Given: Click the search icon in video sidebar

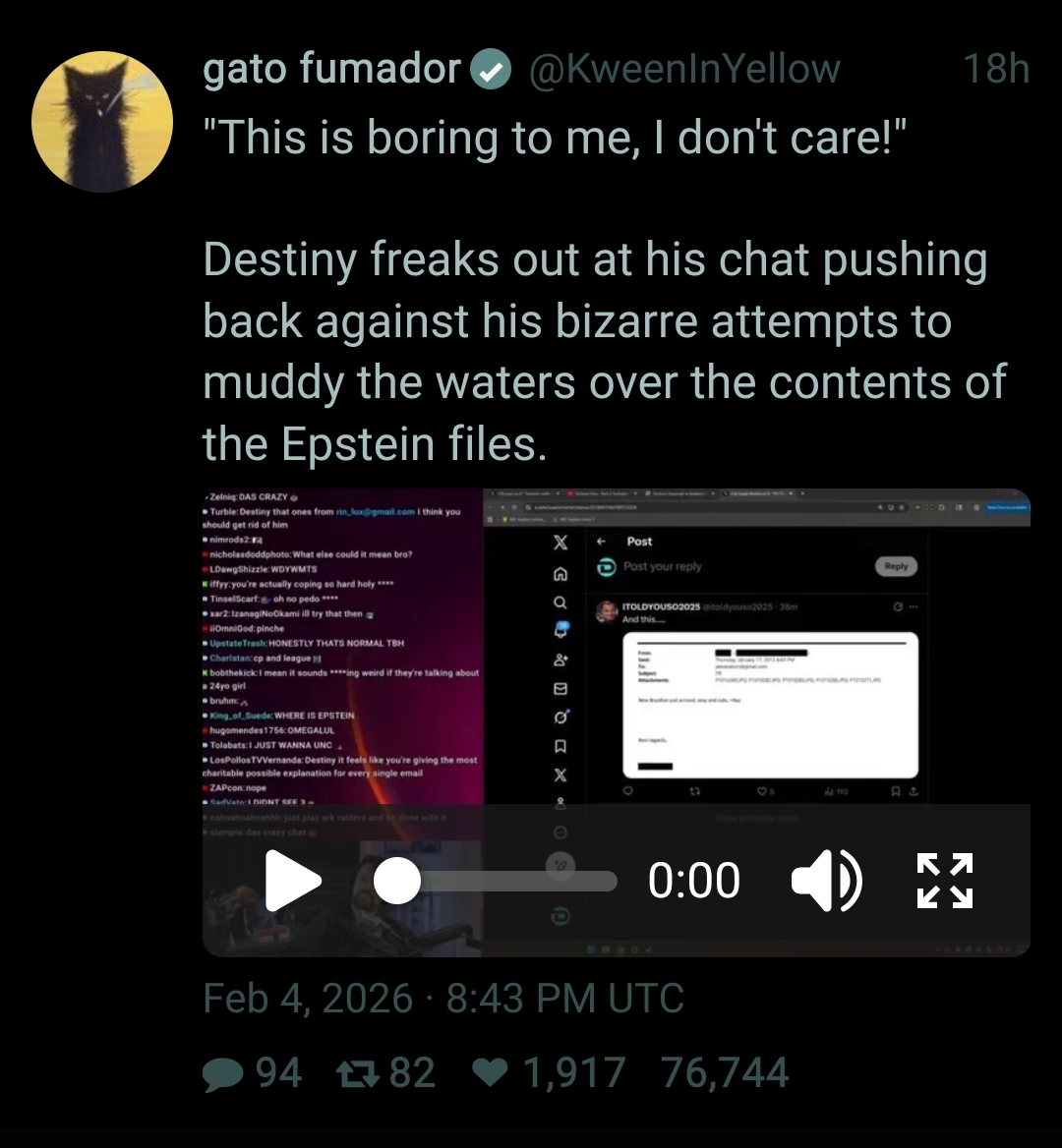Looking at the screenshot, I should 560,603.
